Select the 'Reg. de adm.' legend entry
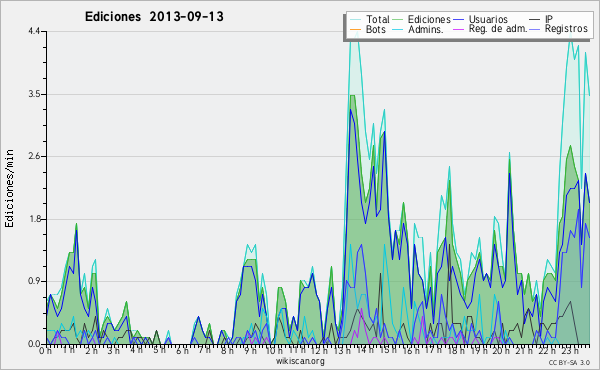Screen dimensions: 600x370 click(x=498, y=29)
